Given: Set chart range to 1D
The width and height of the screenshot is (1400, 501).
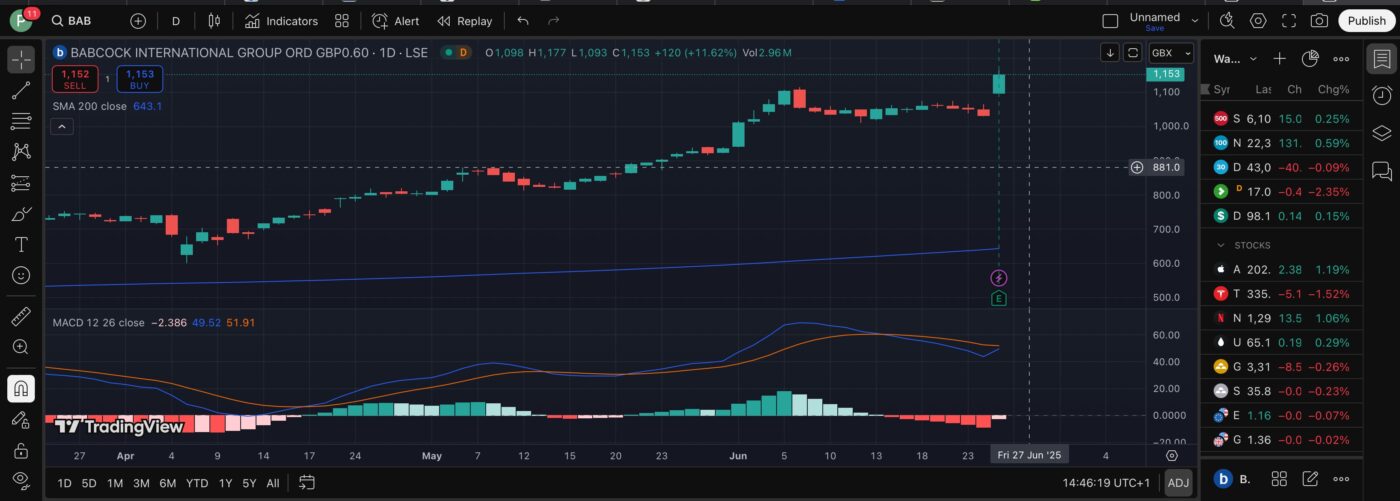Looking at the screenshot, I should pyautogui.click(x=64, y=484).
